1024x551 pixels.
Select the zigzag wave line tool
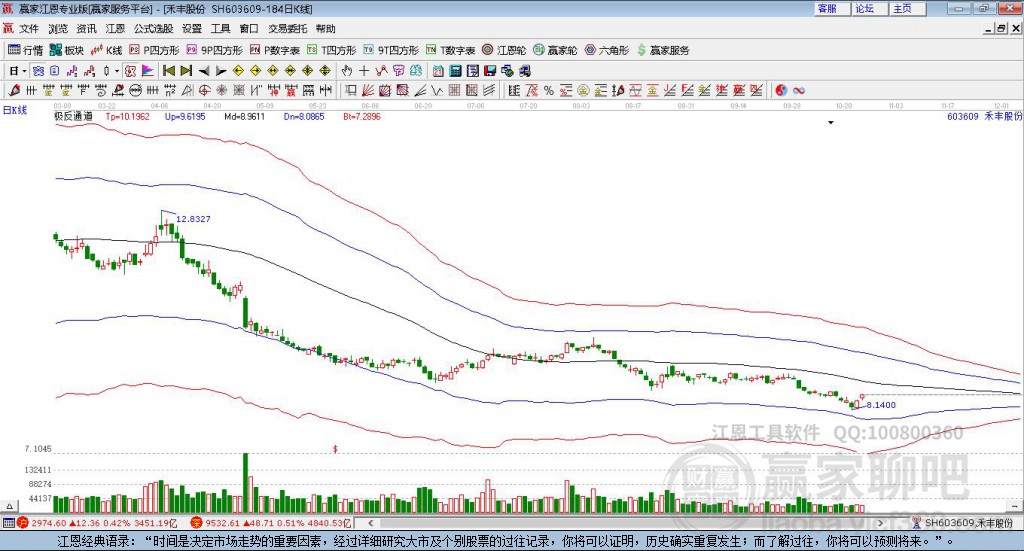point(437,90)
